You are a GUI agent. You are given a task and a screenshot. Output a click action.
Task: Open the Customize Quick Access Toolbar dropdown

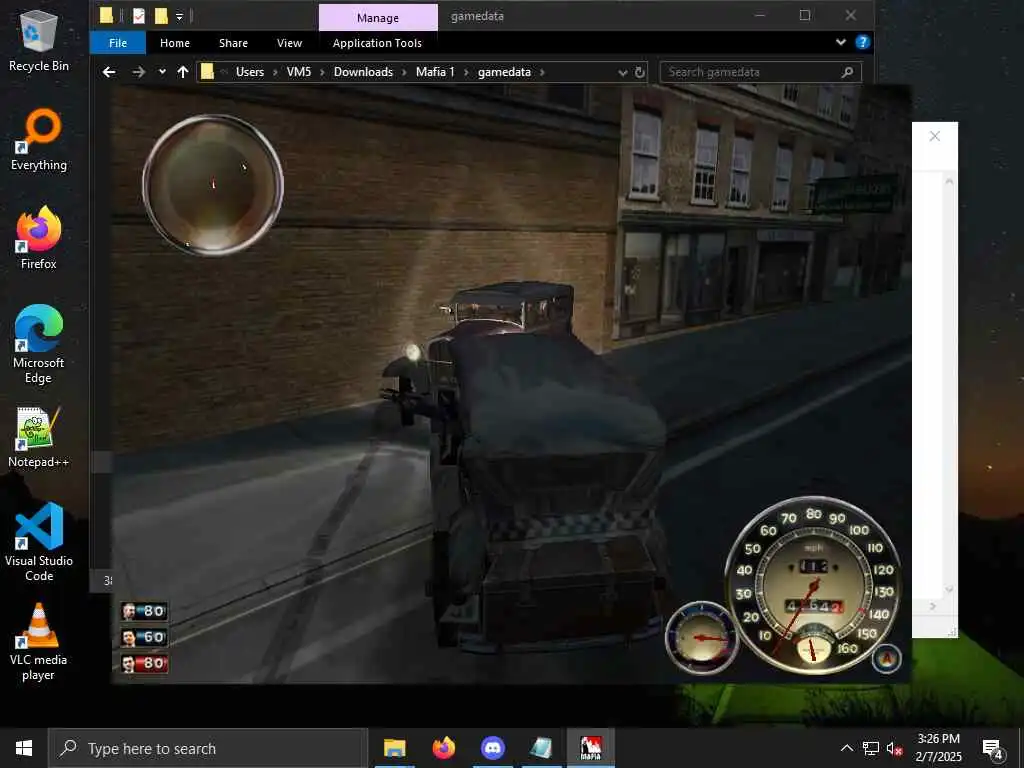tap(179, 16)
